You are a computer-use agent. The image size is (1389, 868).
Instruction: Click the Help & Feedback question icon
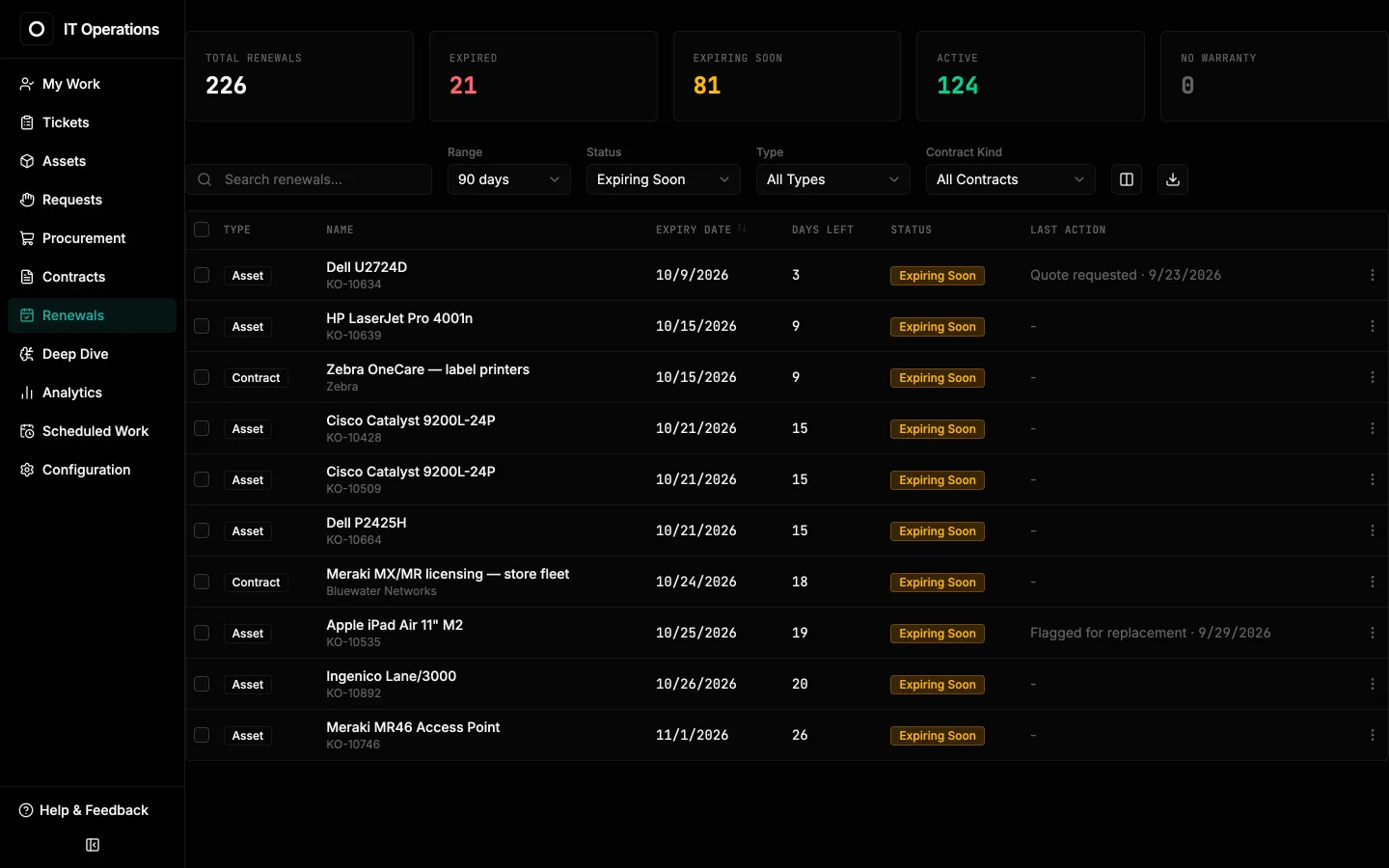click(26, 810)
